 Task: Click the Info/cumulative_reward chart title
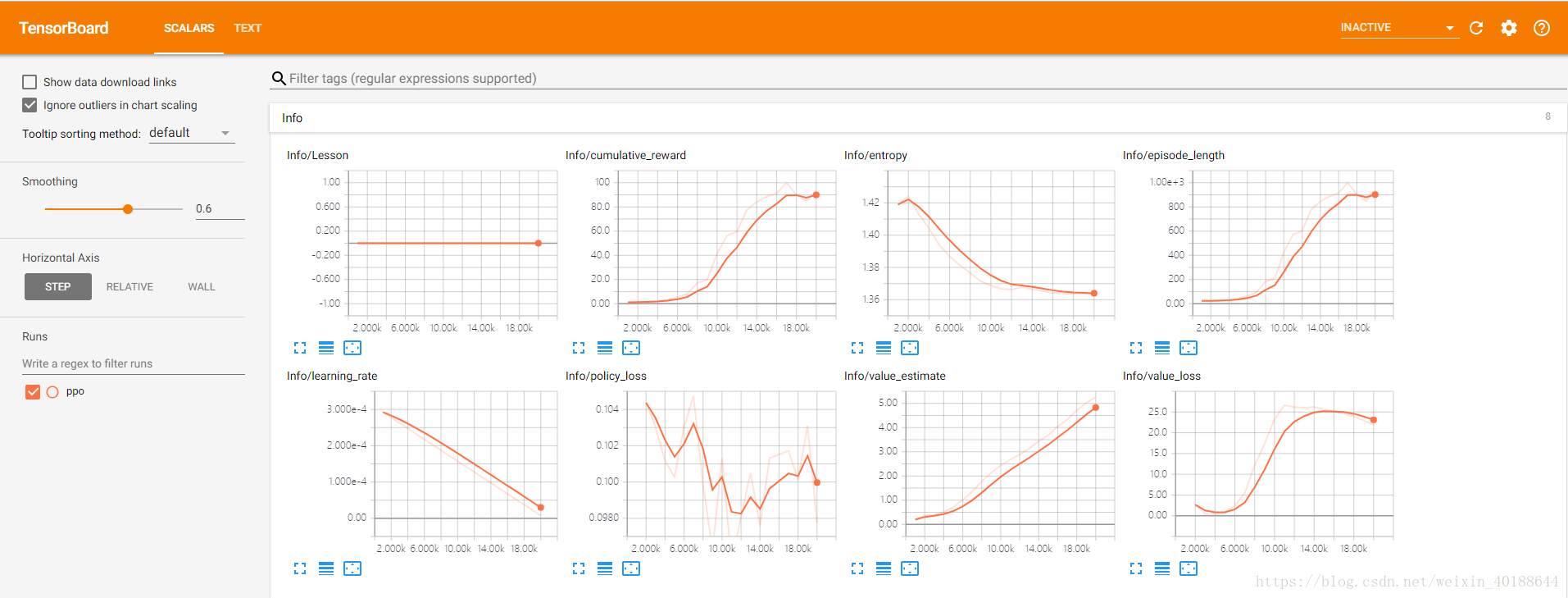625,155
